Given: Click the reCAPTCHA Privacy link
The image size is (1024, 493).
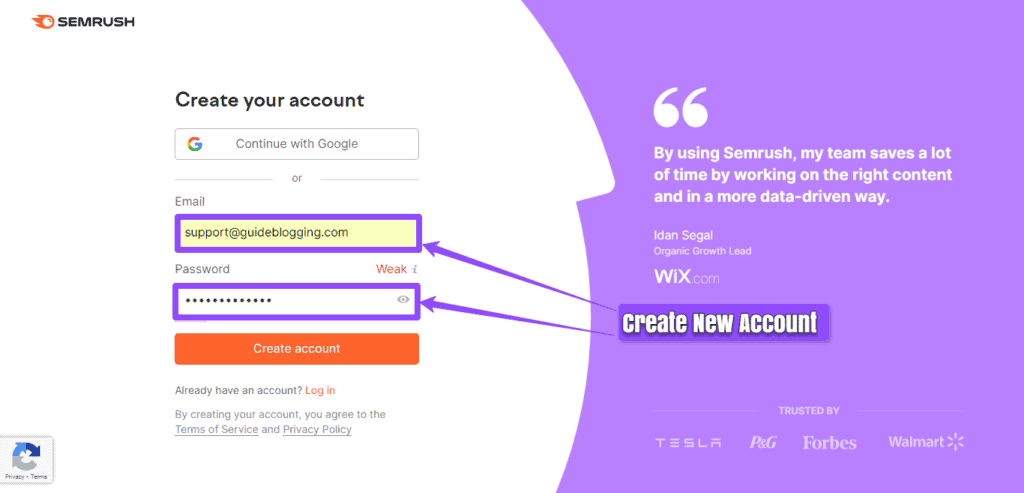Looking at the screenshot, I should [x=14, y=477].
